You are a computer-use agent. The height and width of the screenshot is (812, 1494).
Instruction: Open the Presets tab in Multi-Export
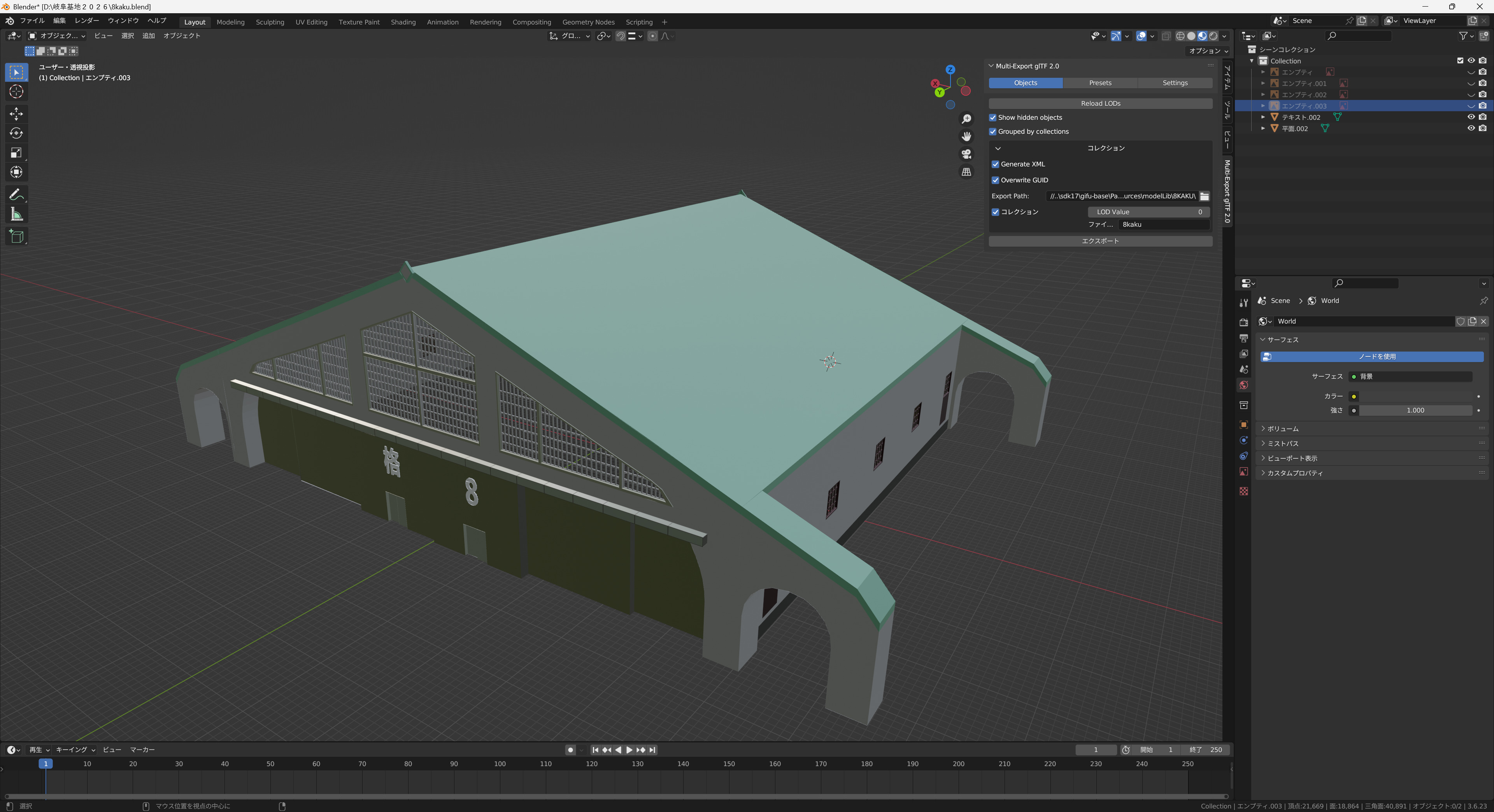(x=1100, y=83)
